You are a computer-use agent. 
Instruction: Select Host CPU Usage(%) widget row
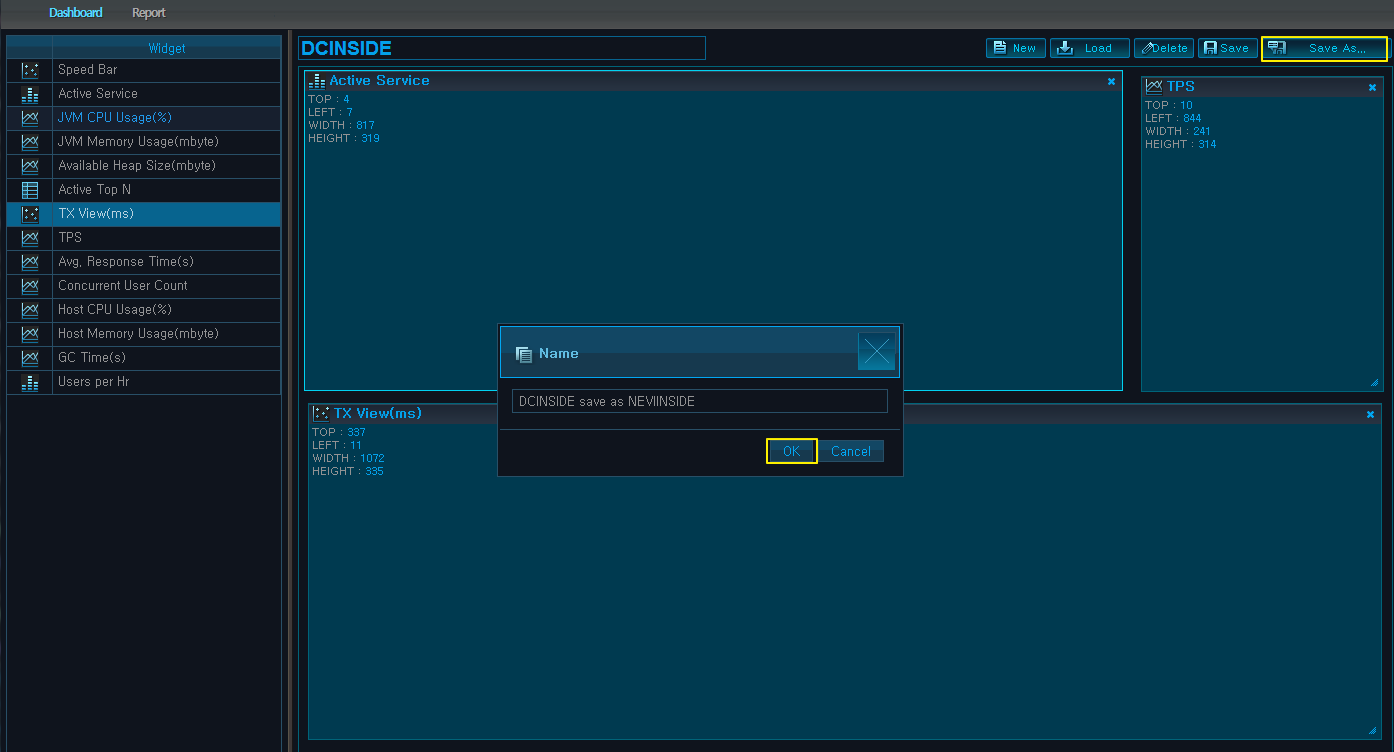144,310
